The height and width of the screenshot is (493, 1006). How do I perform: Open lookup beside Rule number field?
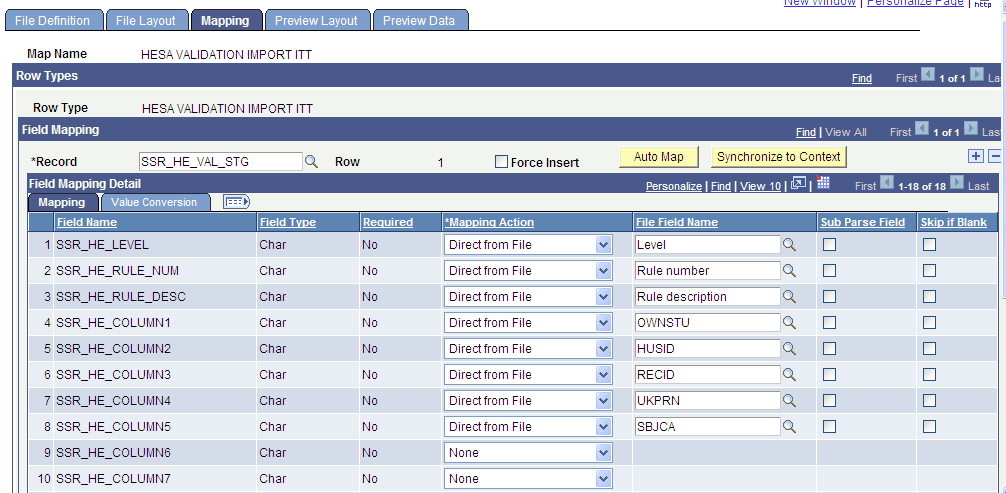(789, 271)
